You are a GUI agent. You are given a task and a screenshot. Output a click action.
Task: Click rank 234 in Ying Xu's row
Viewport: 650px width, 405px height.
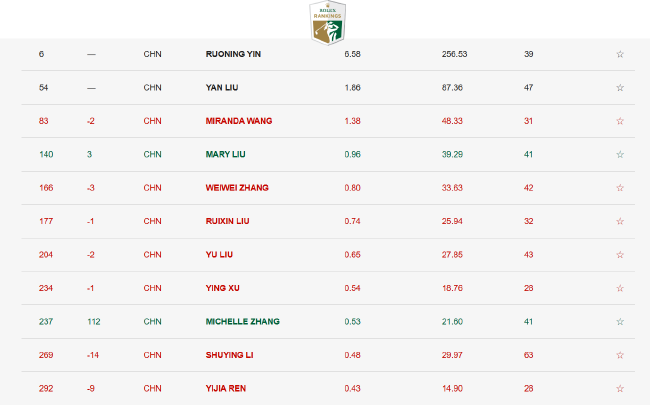pos(46,288)
